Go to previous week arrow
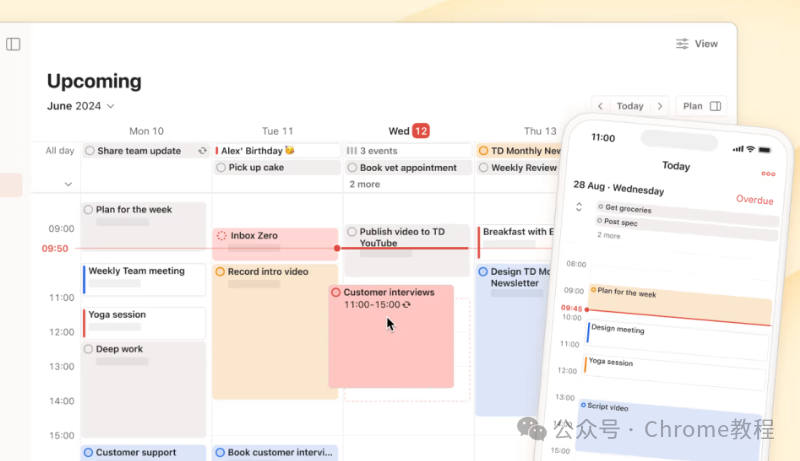This screenshot has width=800, height=461. pyautogui.click(x=601, y=106)
